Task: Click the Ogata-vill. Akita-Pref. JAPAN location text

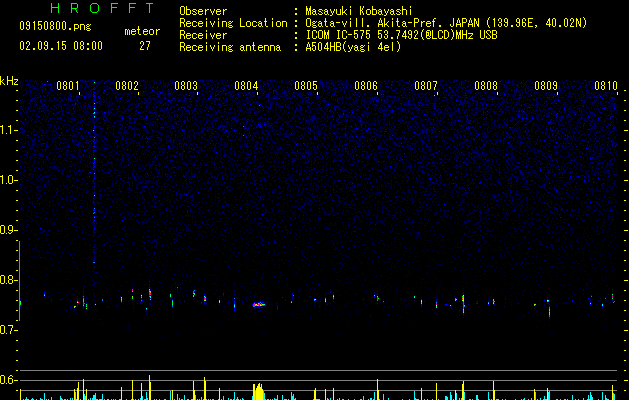Action: [446, 23]
